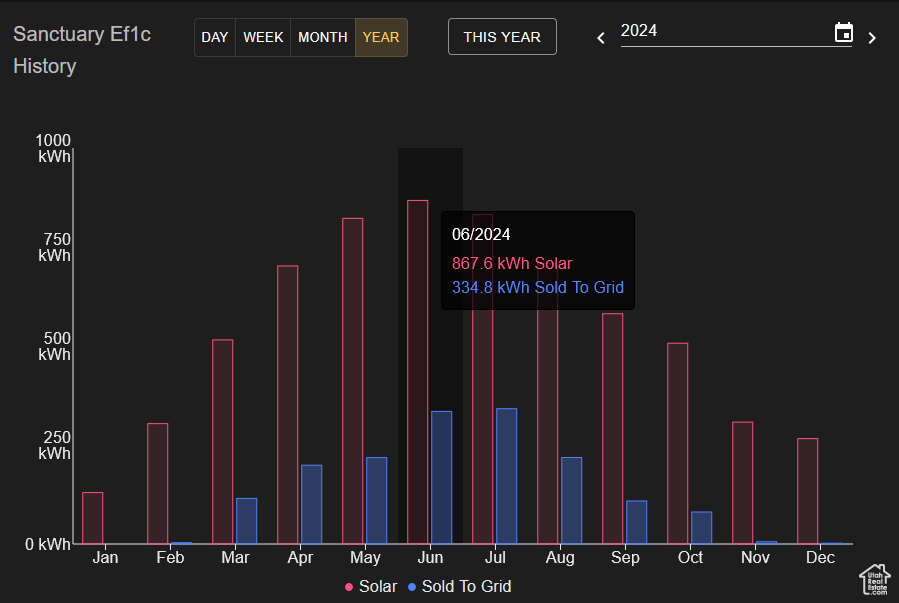Click the June Sold To Grid bar
The height and width of the screenshot is (603, 899).
(x=441, y=477)
